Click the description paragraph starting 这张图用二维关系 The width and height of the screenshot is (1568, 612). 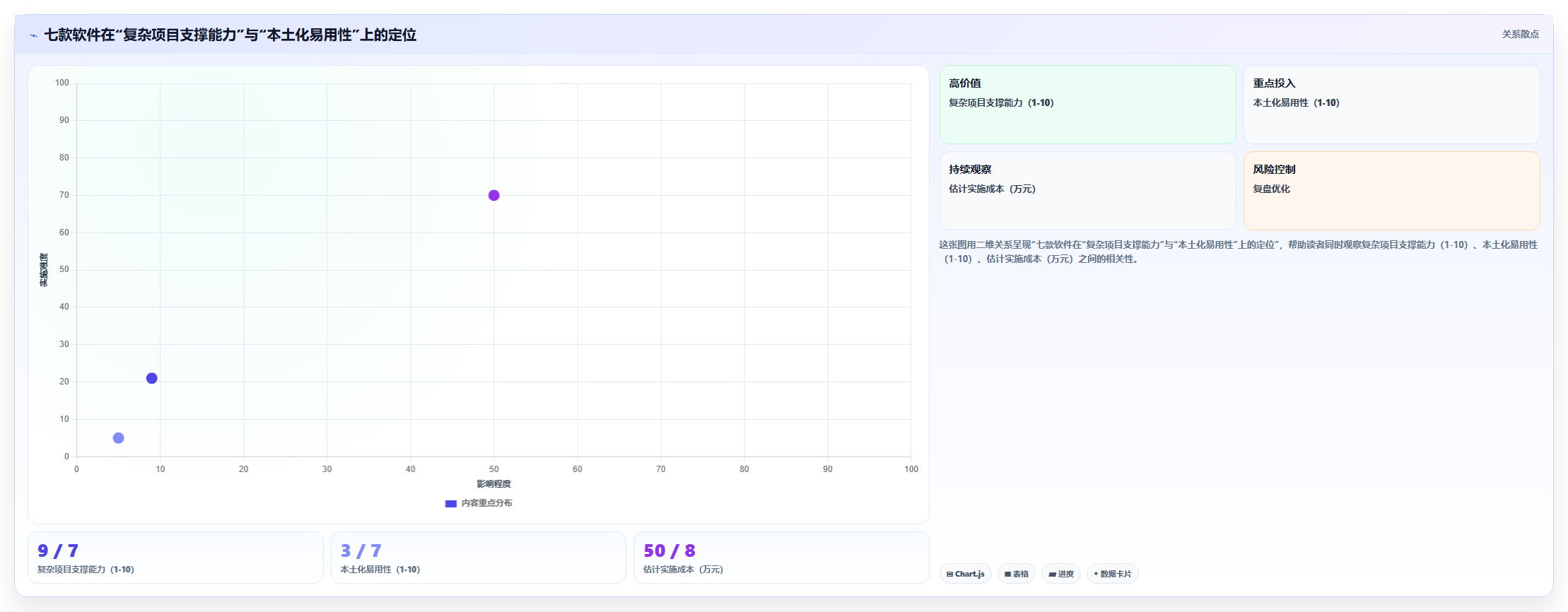coord(1239,252)
